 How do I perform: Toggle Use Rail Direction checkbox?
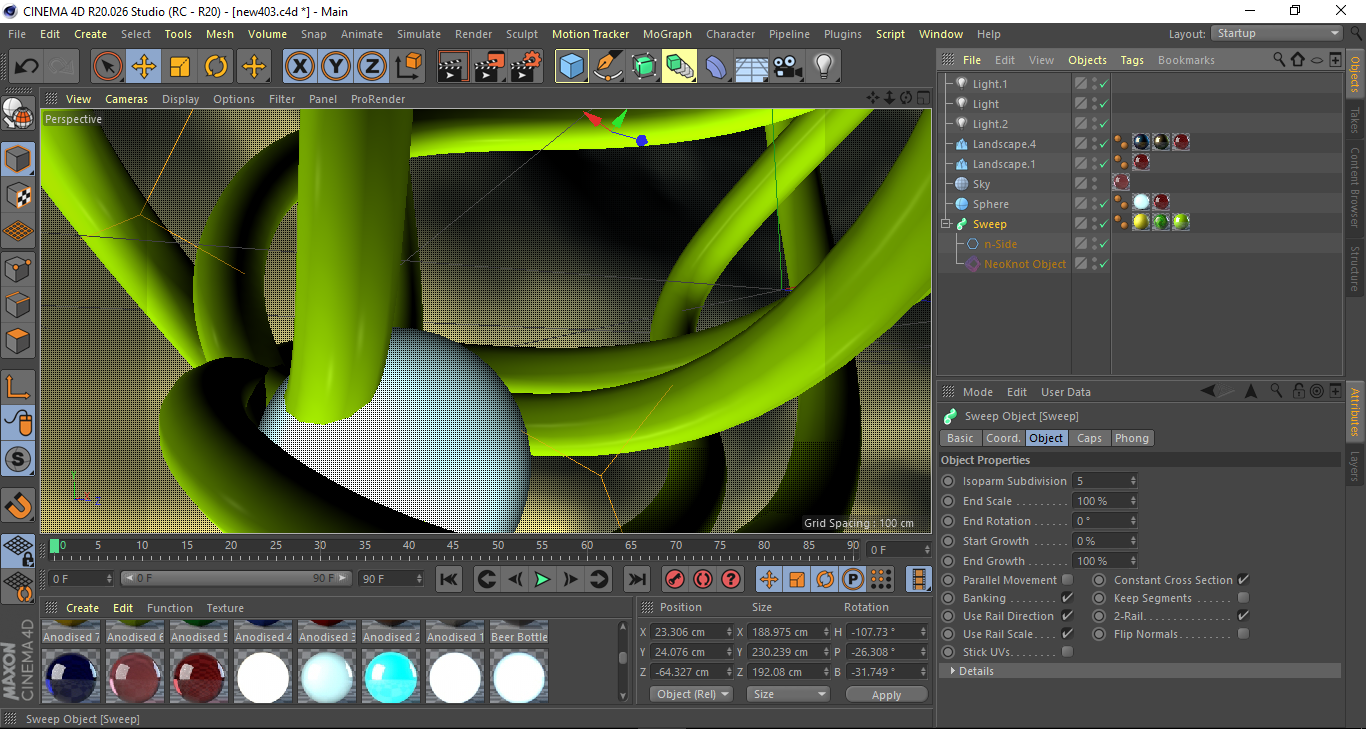(x=1067, y=616)
